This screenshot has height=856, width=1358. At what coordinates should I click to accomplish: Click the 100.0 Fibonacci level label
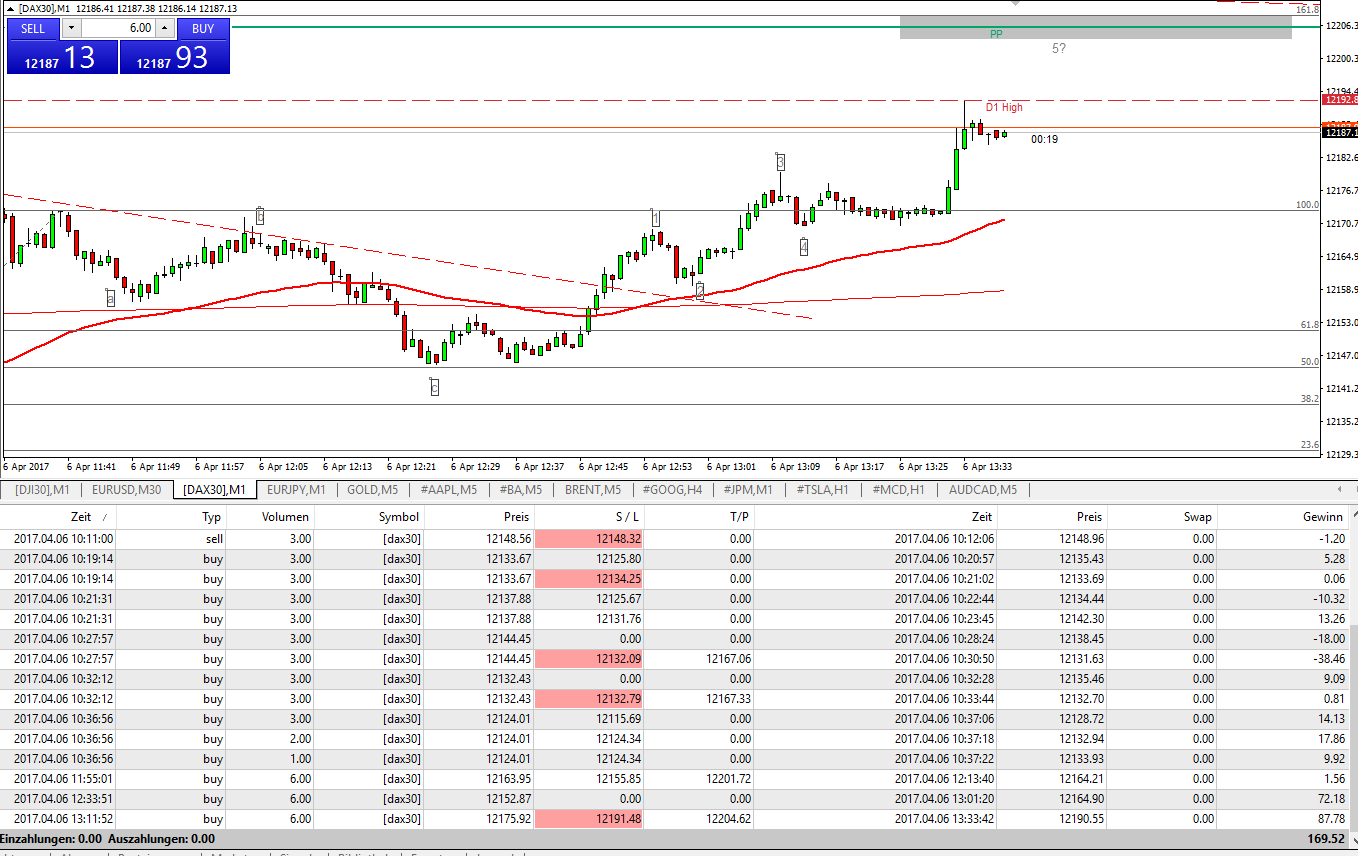coord(1307,205)
